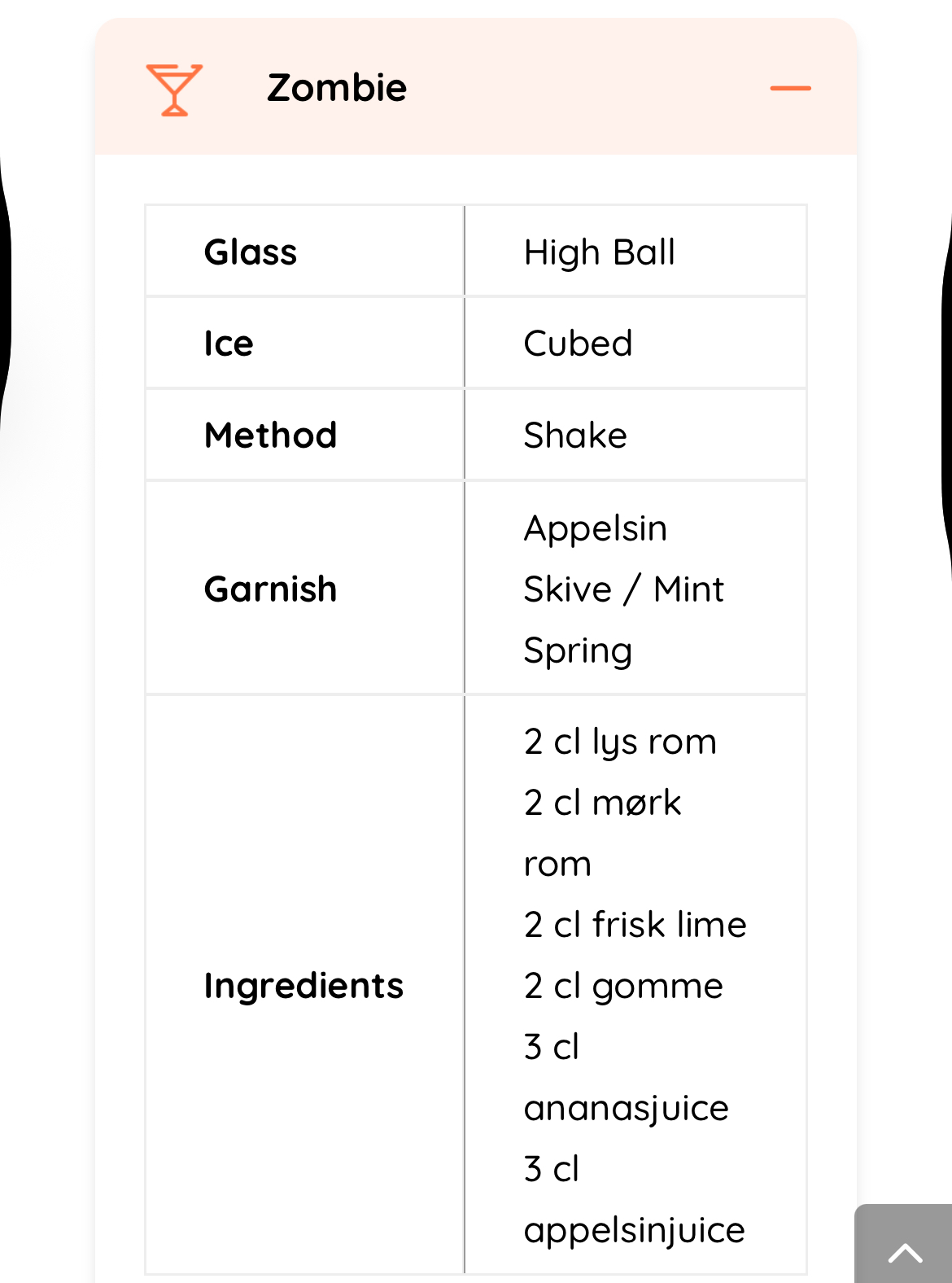
Task: Click the Appelsin Skive garnish text
Action: click(595, 529)
